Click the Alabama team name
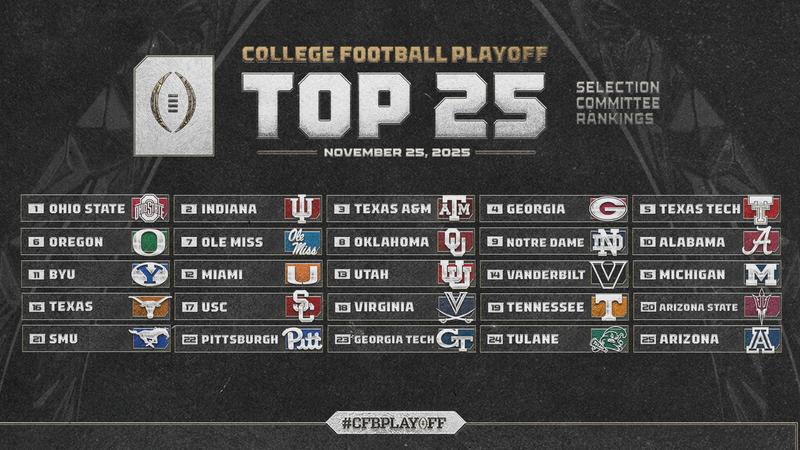 tap(688, 242)
